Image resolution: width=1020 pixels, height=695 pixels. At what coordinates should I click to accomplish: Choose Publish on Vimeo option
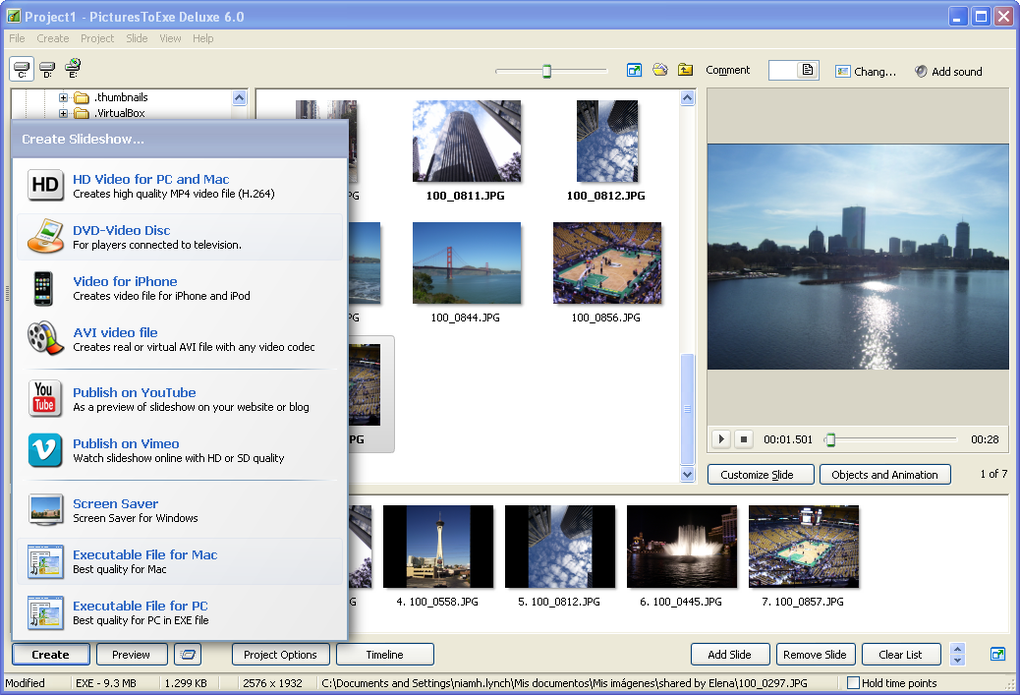pyautogui.click(x=180, y=450)
